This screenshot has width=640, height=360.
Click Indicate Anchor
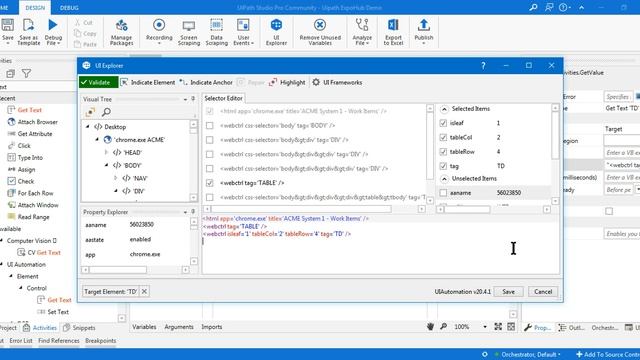pyautogui.click(x=206, y=82)
